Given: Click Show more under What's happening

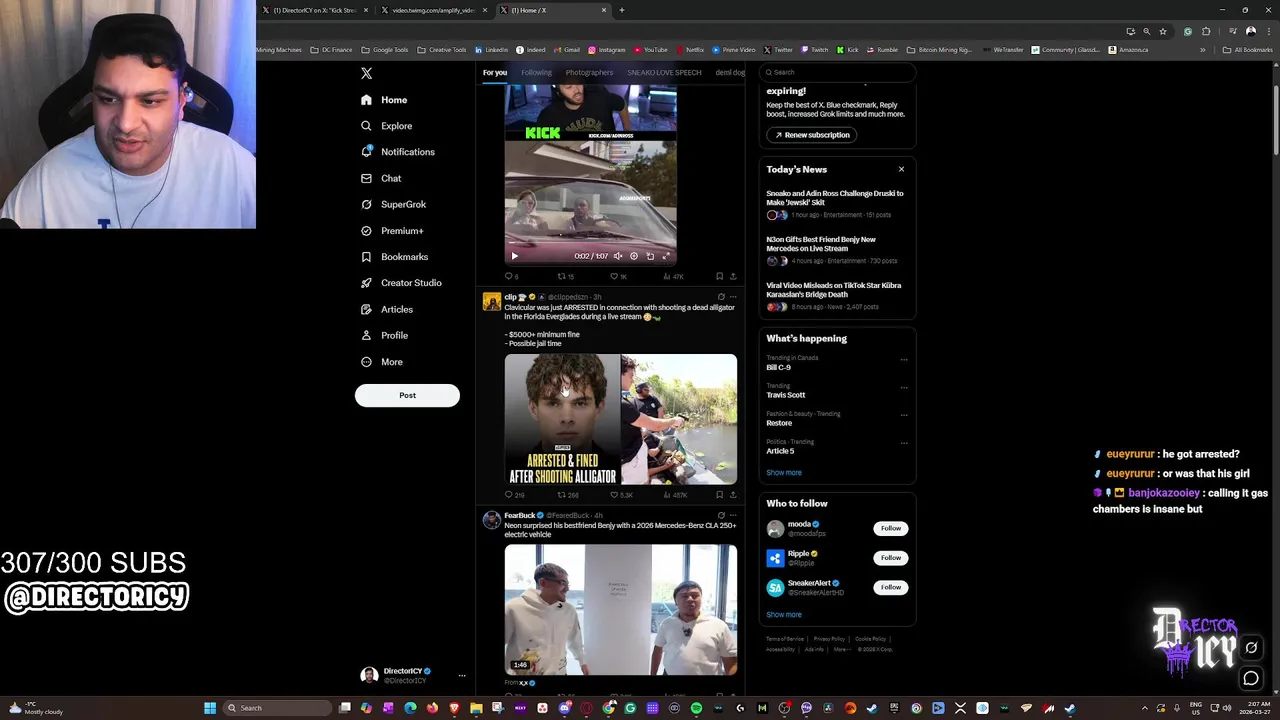Looking at the screenshot, I should (784, 473).
